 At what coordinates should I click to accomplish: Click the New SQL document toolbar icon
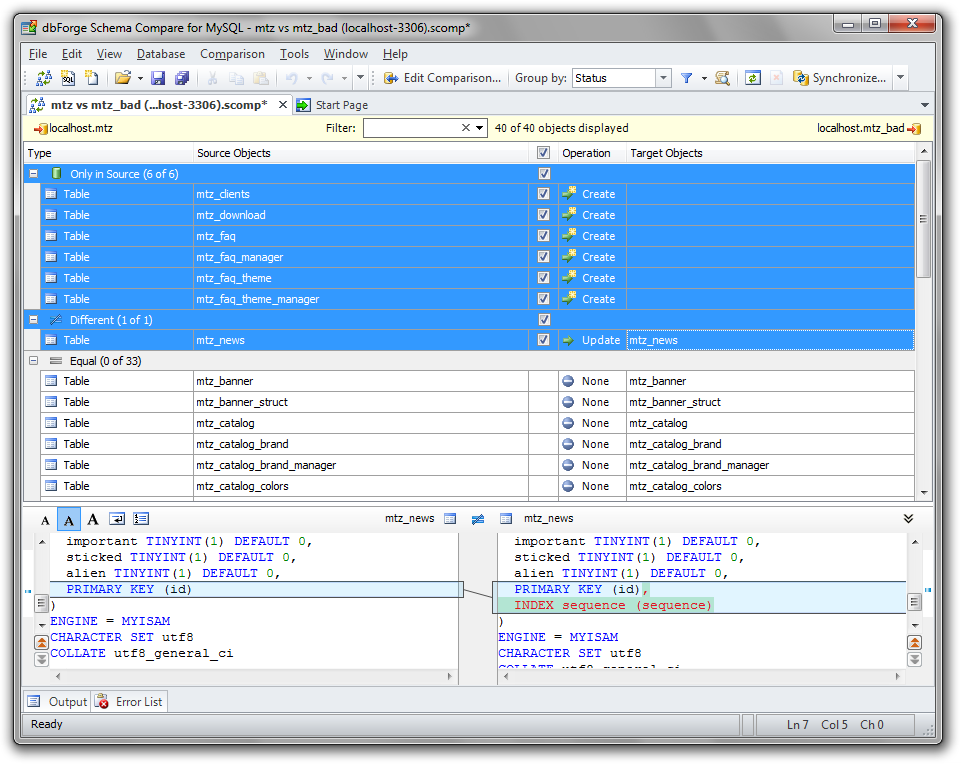point(68,78)
